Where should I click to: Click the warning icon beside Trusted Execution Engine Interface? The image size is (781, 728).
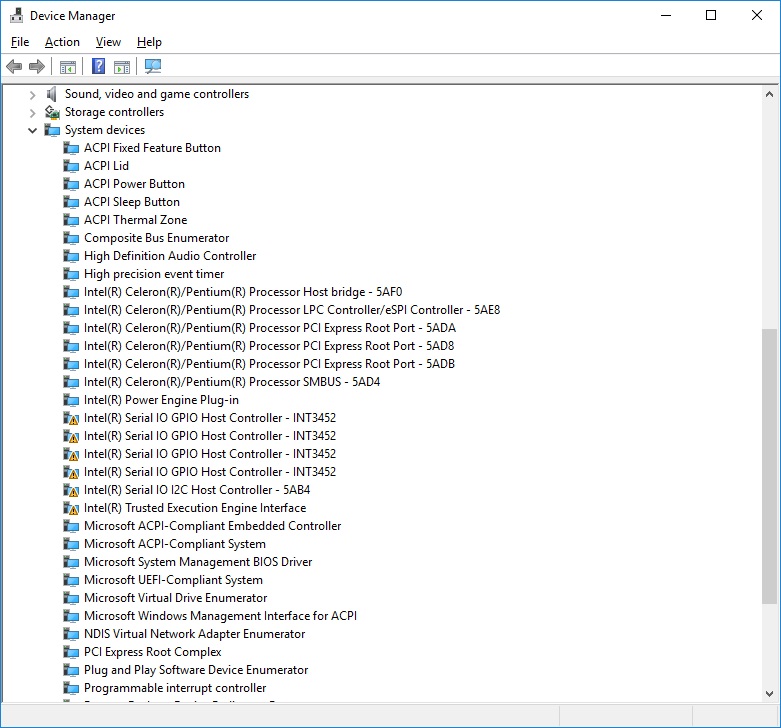point(71,508)
